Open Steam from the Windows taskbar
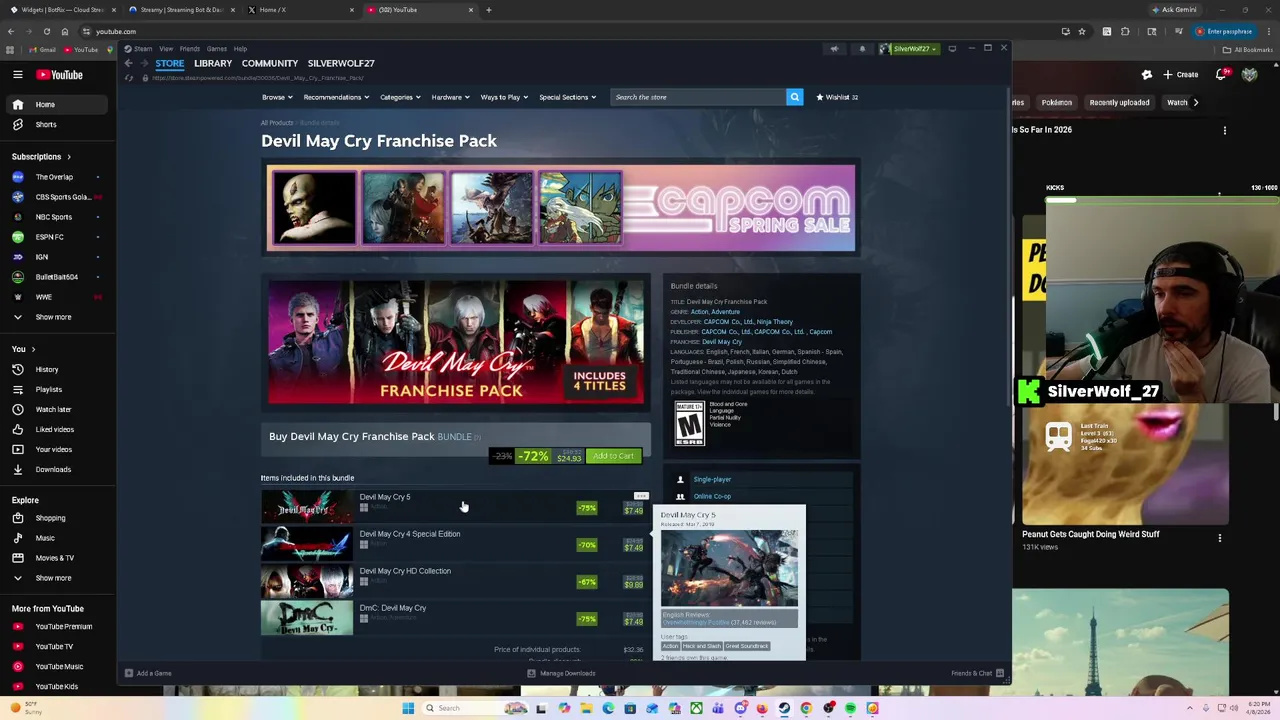Viewport: 1280px width, 720px height. coord(784,708)
